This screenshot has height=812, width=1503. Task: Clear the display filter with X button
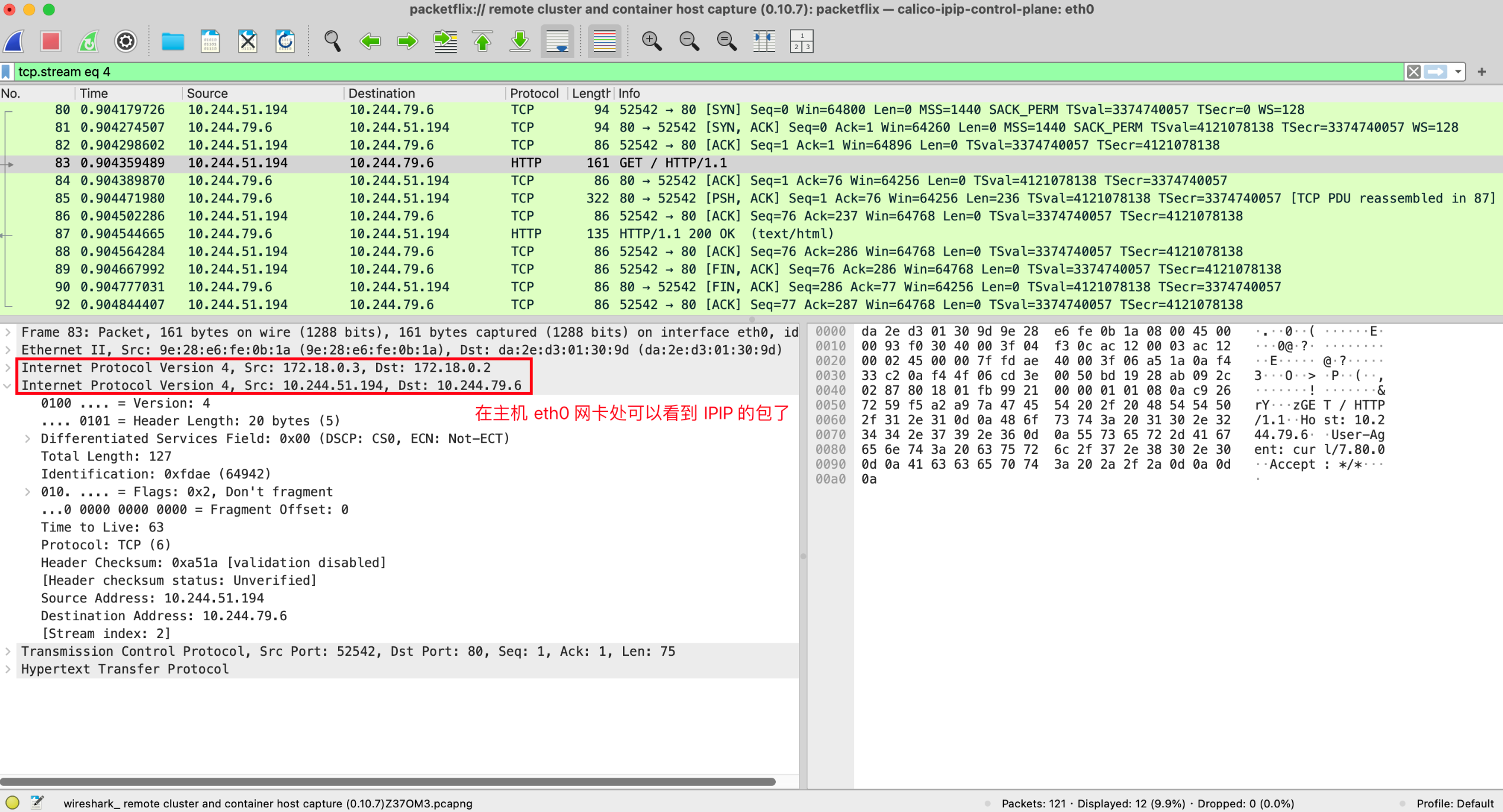(x=1414, y=72)
